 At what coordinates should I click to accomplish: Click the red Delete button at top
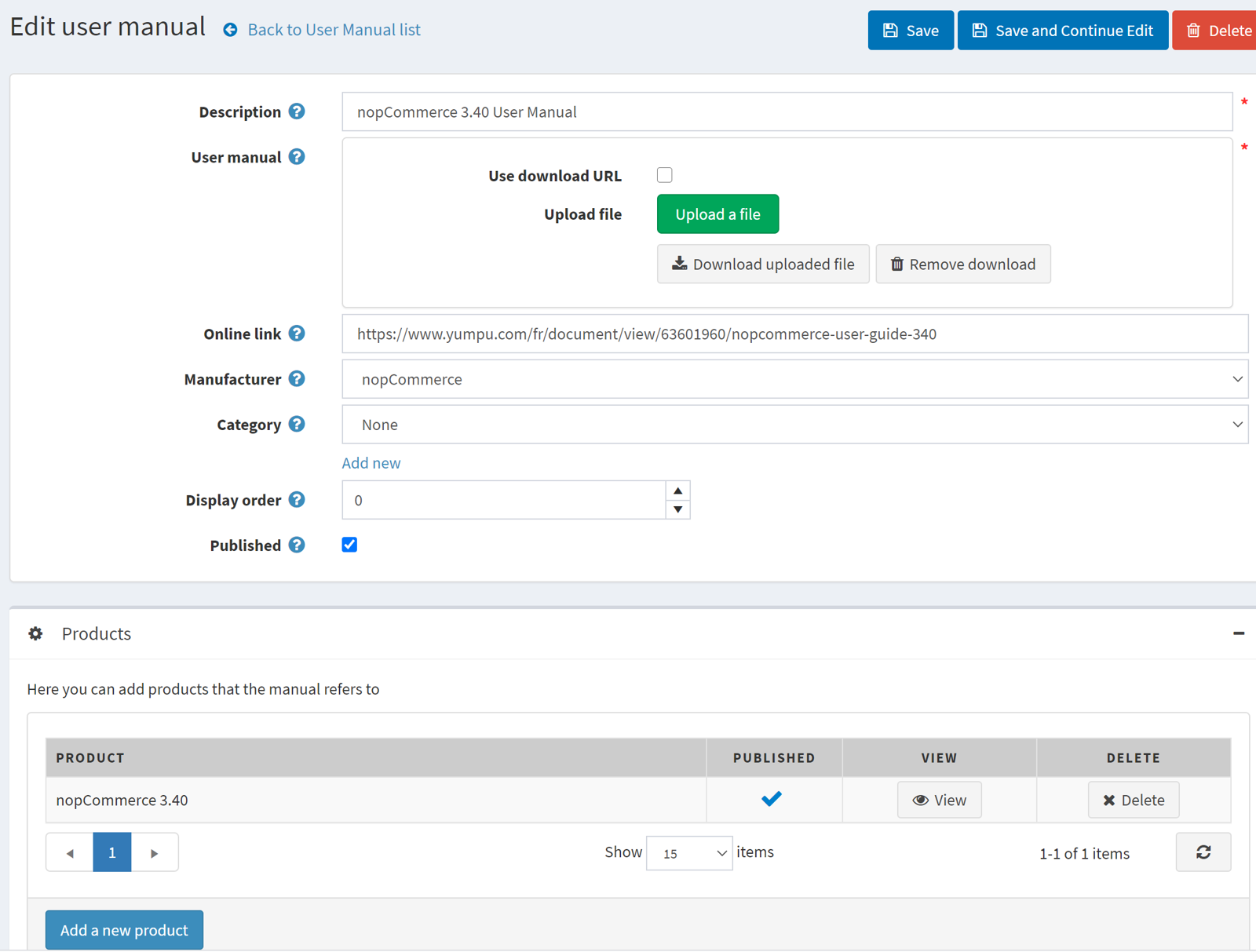tap(1216, 31)
